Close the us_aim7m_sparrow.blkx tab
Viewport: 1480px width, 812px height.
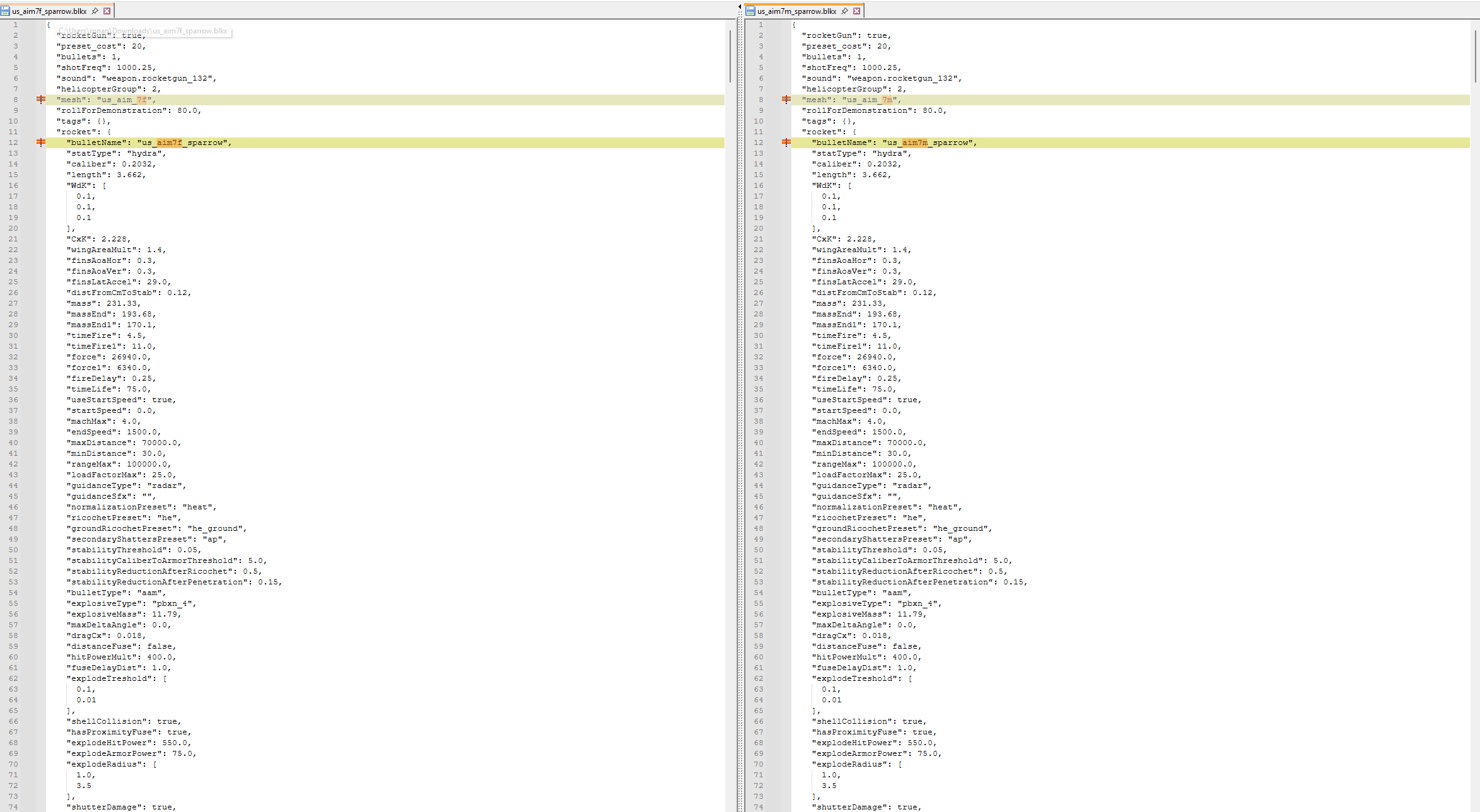pyautogui.click(x=857, y=11)
